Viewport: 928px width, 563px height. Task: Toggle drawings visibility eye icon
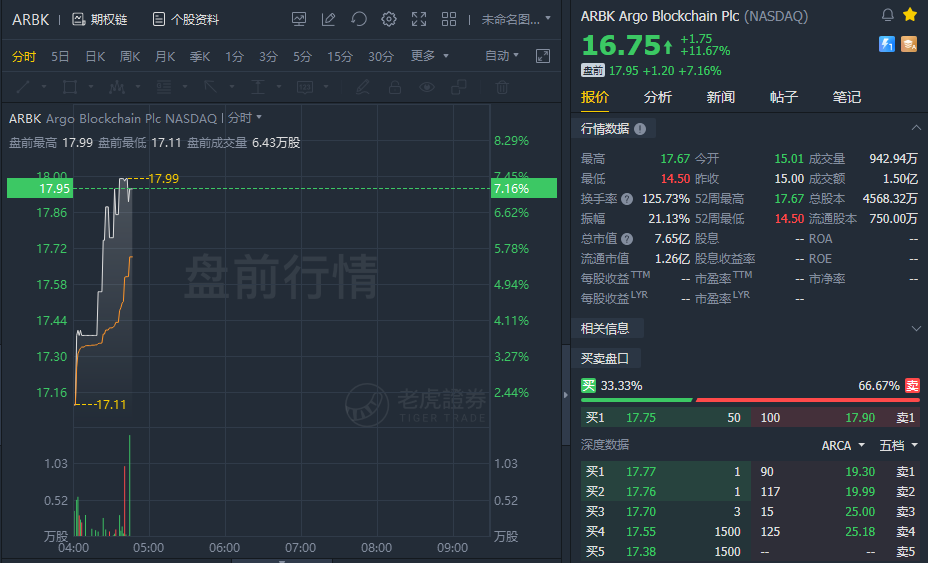click(427, 88)
